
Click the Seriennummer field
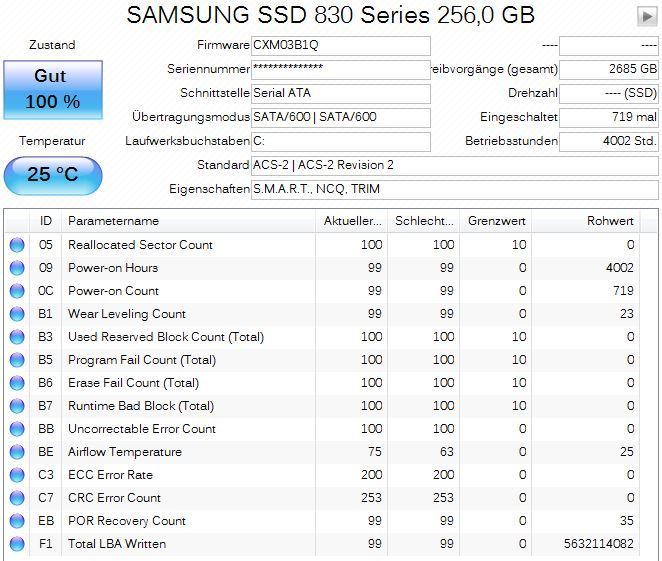[x=340, y=69]
